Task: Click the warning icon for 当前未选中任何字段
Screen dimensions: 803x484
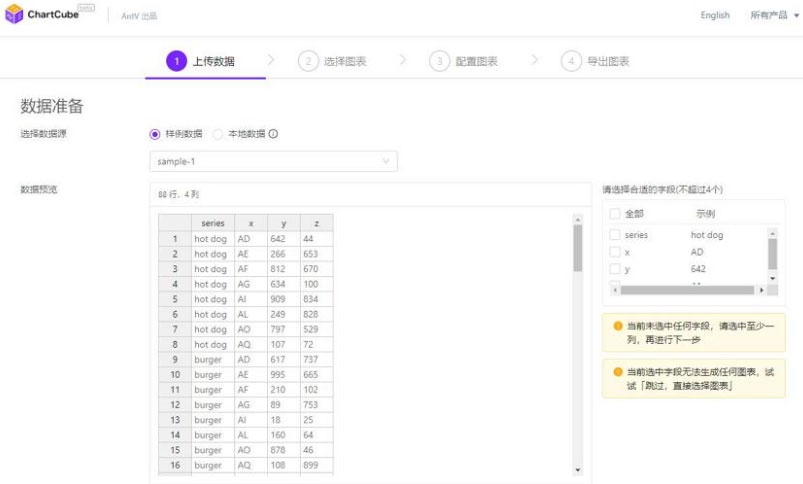Action: pos(617,326)
